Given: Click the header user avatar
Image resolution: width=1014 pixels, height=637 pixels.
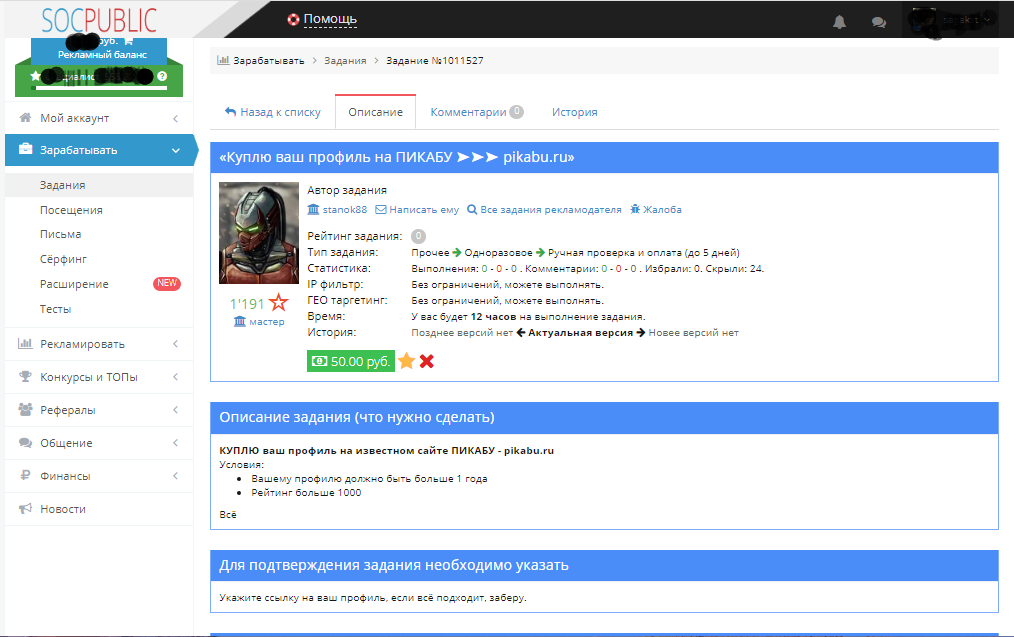Looking at the screenshot, I should (922, 20).
